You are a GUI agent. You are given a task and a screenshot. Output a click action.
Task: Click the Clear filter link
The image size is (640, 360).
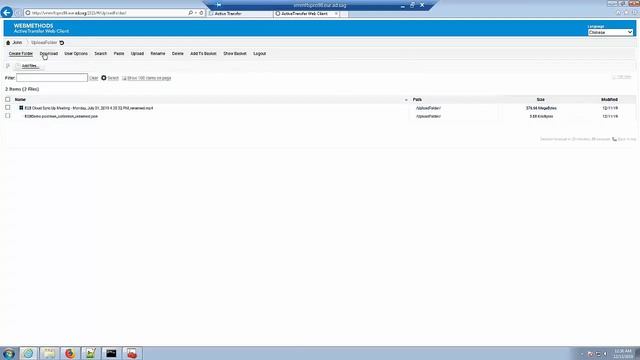click(93, 78)
